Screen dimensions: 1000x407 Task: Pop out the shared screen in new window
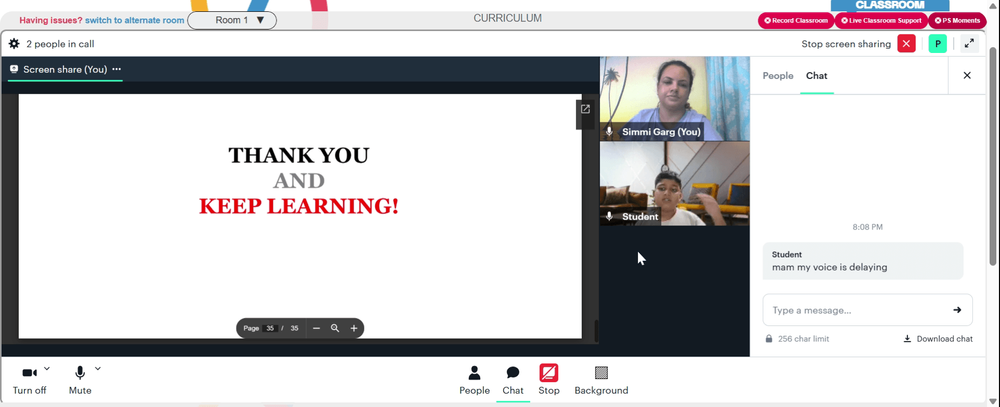pos(585,109)
